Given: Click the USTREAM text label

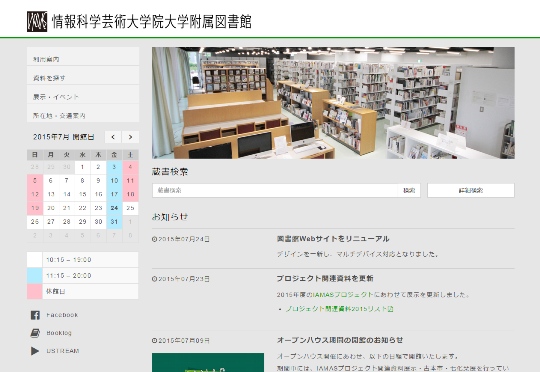Looking at the screenshot, I should pyautogui.click(x=63, y=351).
